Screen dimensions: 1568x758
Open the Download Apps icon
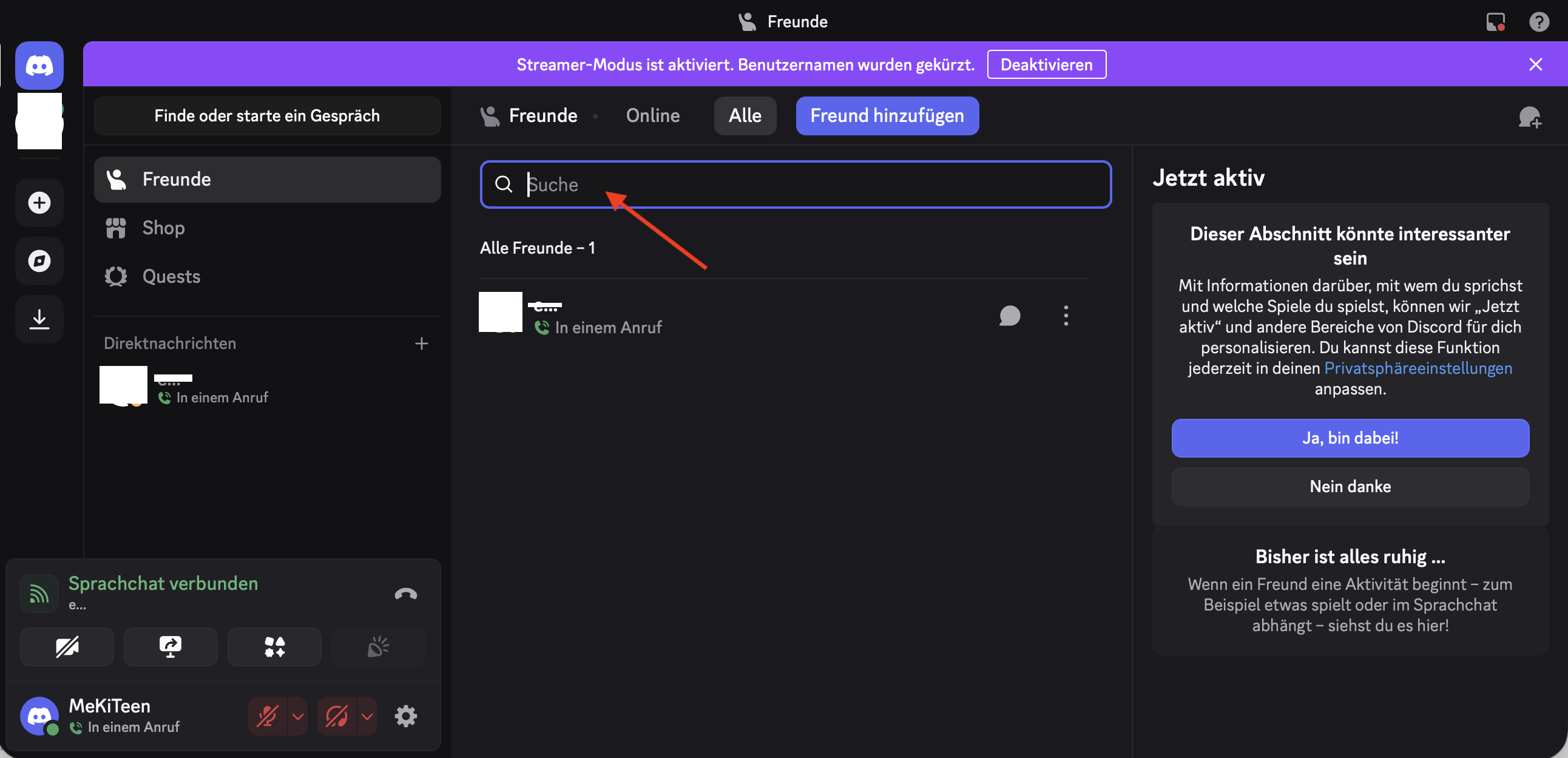[x=39, y=319]
